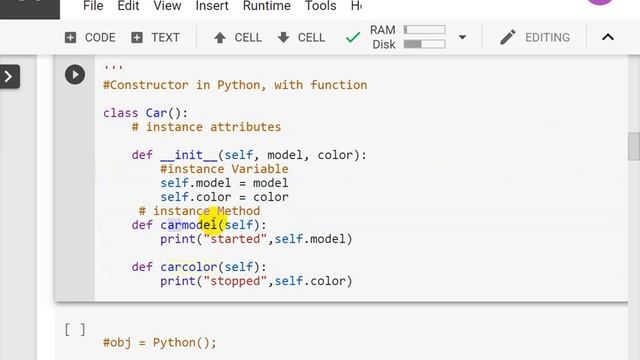Image resolution: width=640 pixels, height=360 pixels.
Task: Open the Runtime menu
Action: tap(267, 6)
